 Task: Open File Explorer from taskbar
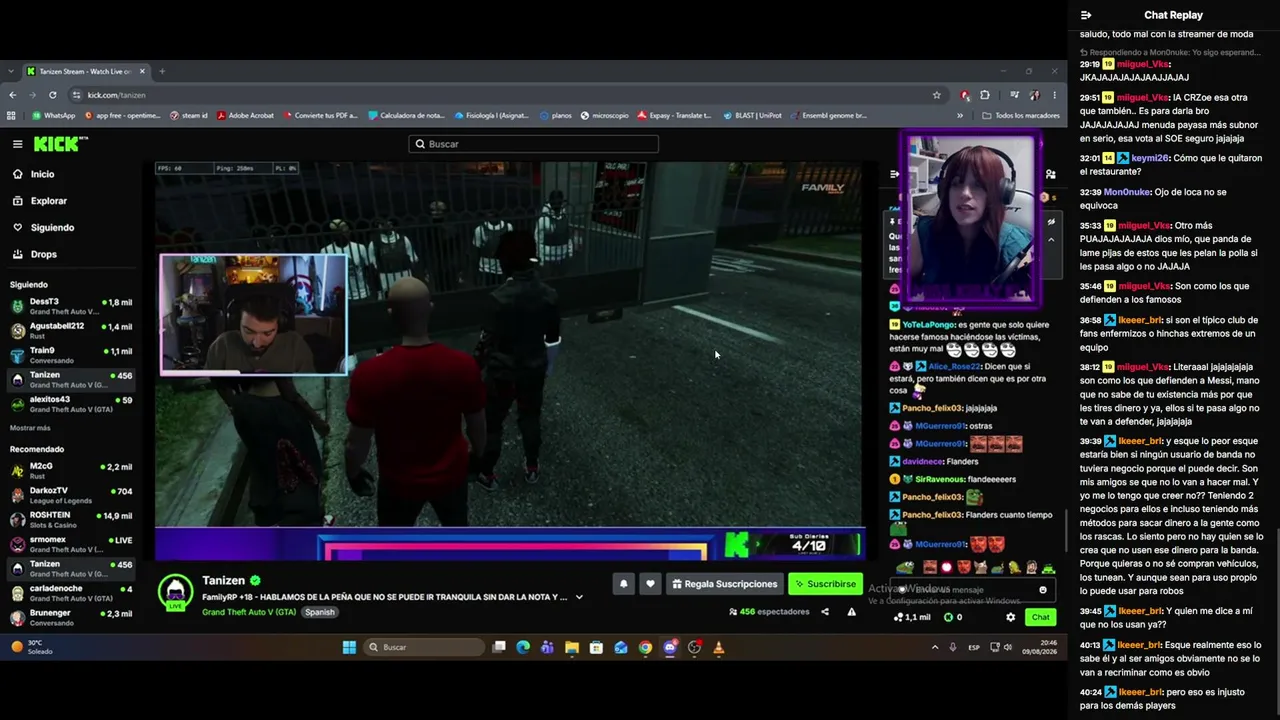pyautogui.click(x=572, y=647)
